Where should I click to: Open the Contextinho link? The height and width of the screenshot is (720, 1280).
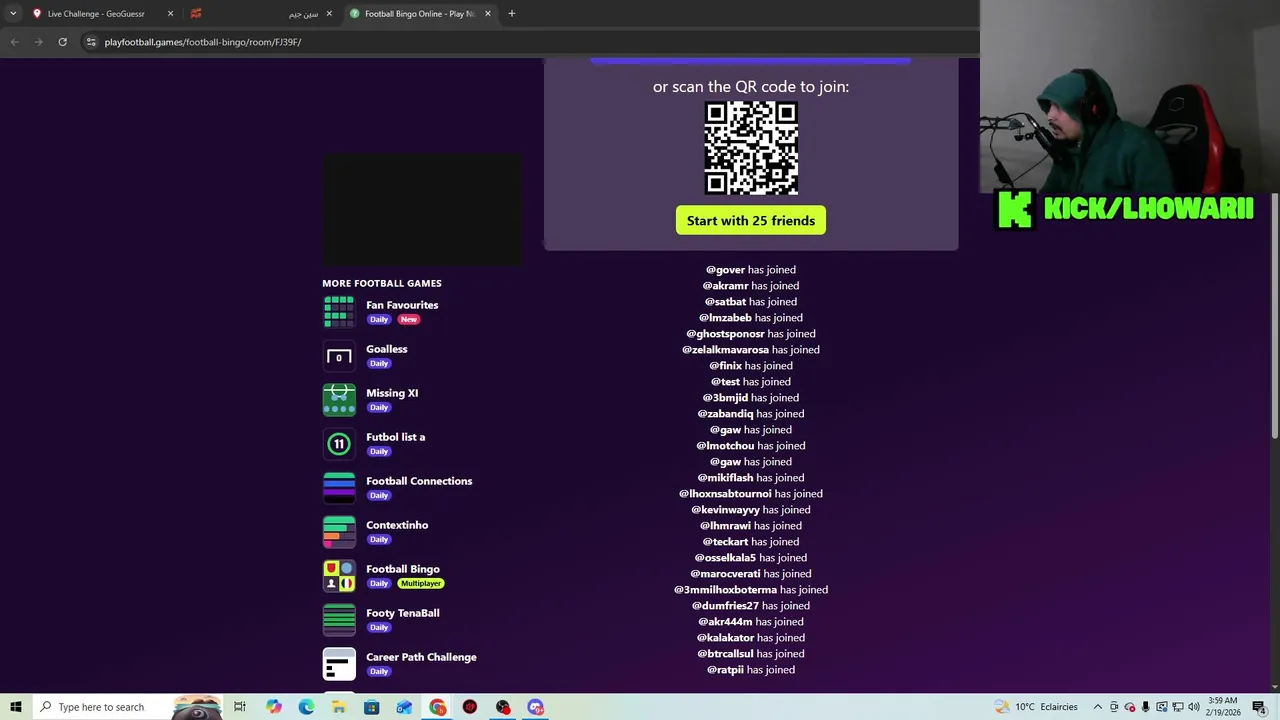[x=397, y=525]
